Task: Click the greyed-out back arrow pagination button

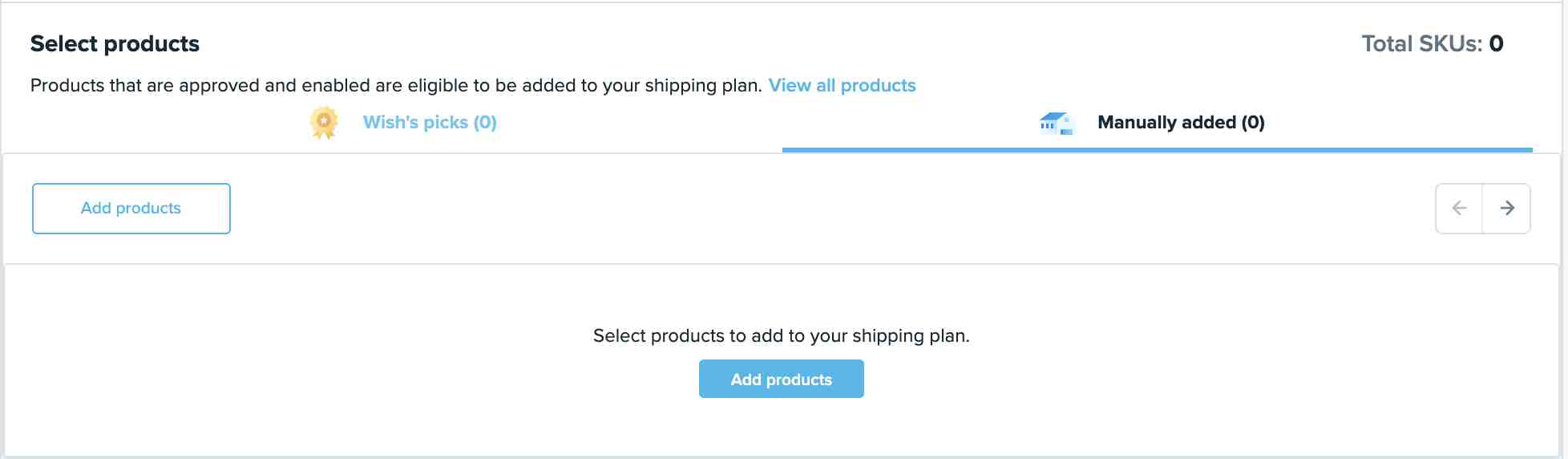Action: point(1459,209)
